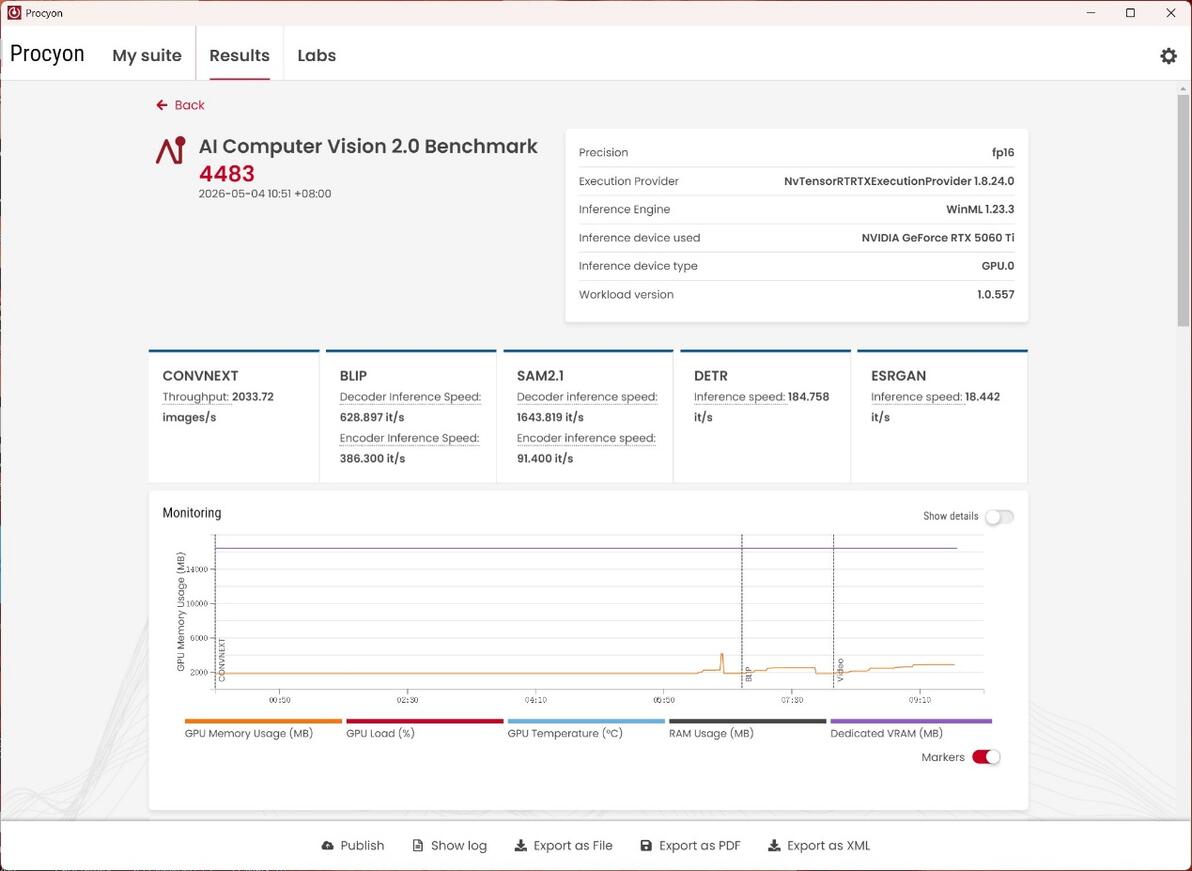Click the GPU.0 device type value

click(x=997, y=266)
